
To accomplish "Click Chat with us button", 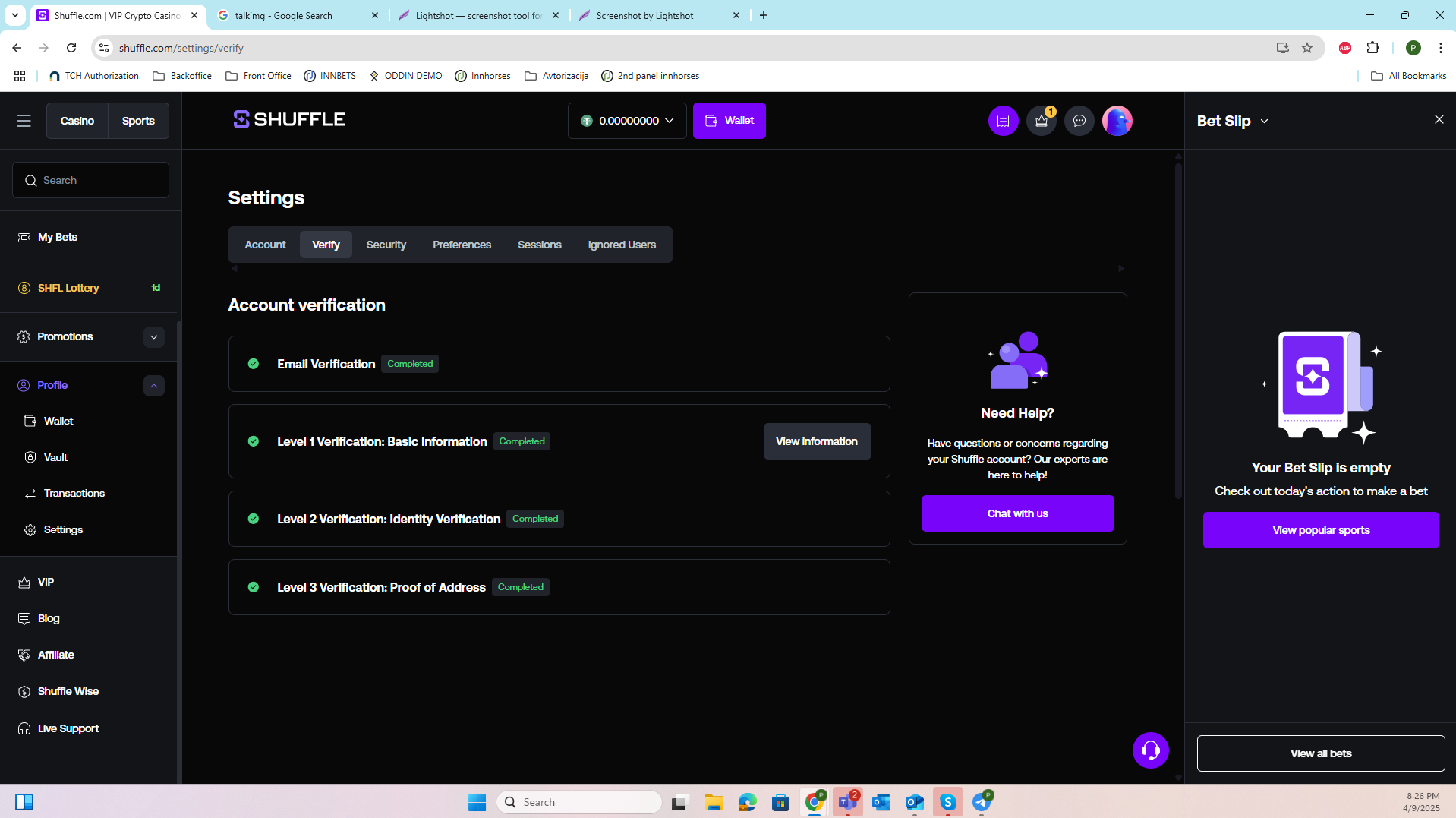I will coord(1017,513).
